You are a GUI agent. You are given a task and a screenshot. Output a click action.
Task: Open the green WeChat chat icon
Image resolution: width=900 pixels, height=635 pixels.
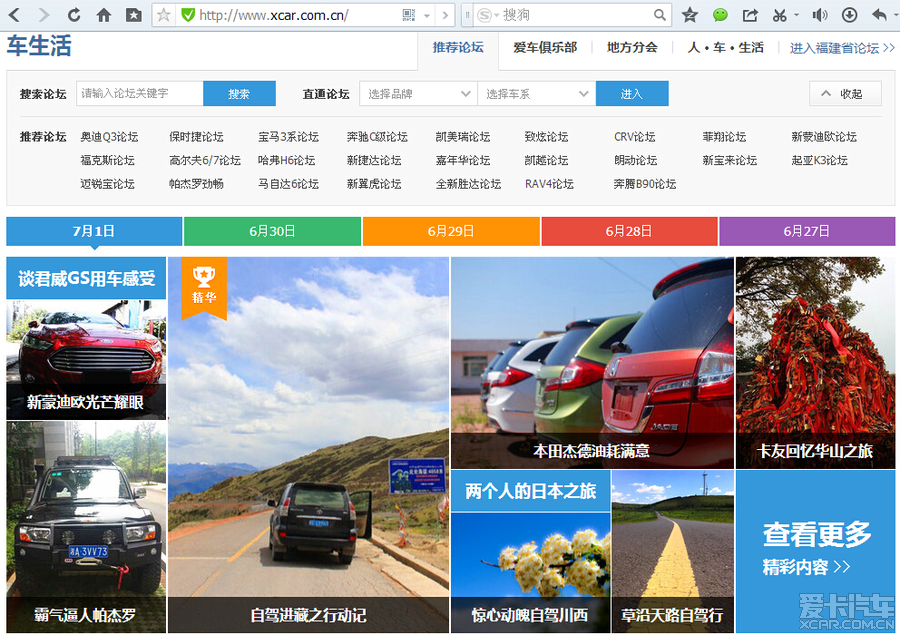pos(720,15)
